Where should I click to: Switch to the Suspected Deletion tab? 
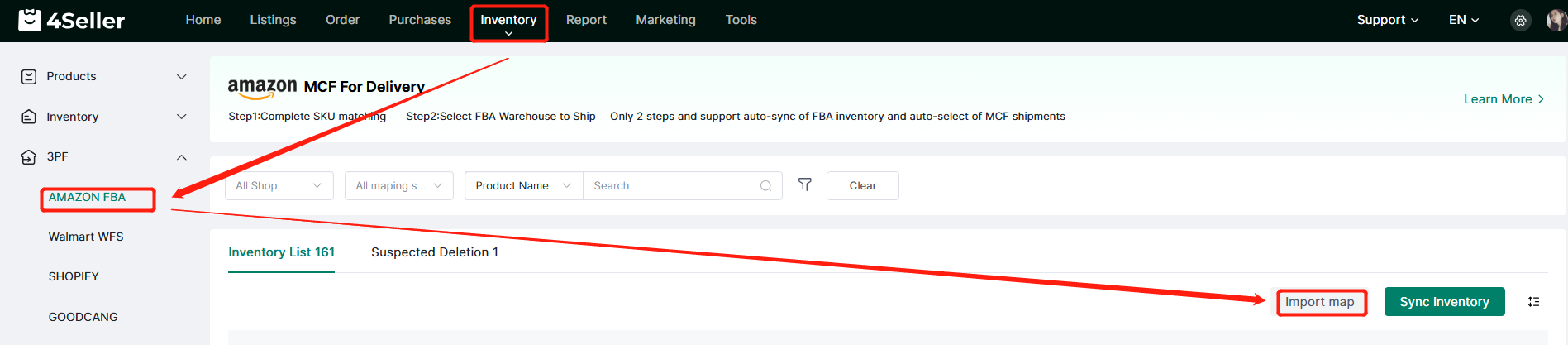434,252
